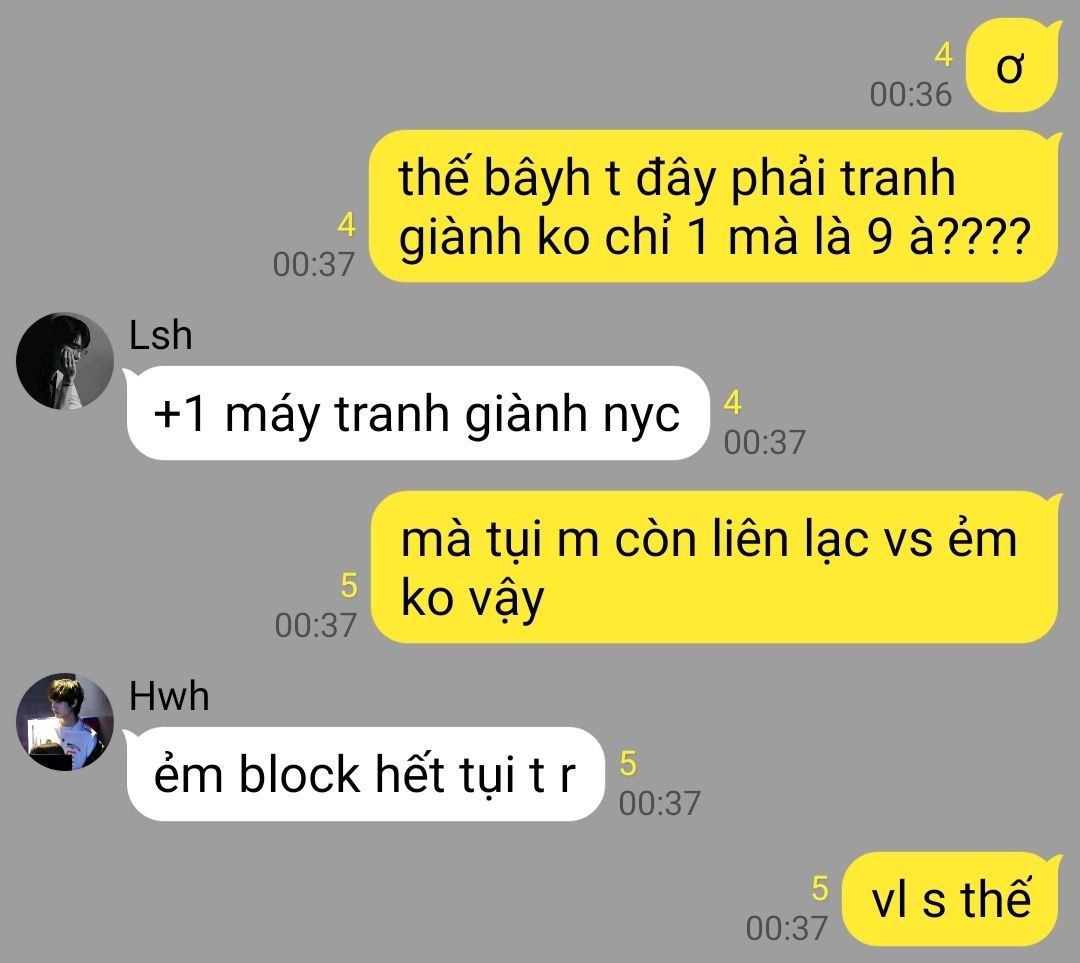Tap the sender name Lsh
The height and width of the screenshot is (963, 1080).
point(160,335)
